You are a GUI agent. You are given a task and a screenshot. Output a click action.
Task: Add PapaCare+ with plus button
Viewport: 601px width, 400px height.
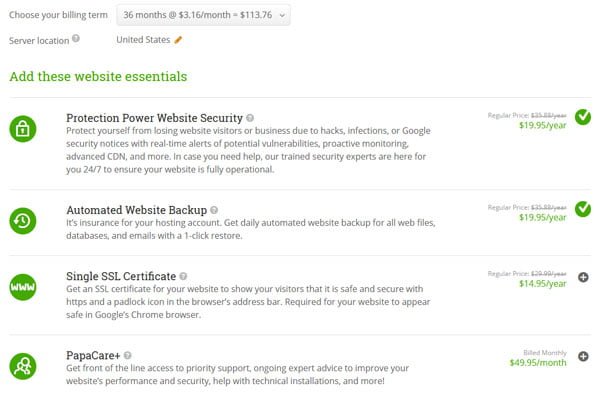[x=583, y=356]
